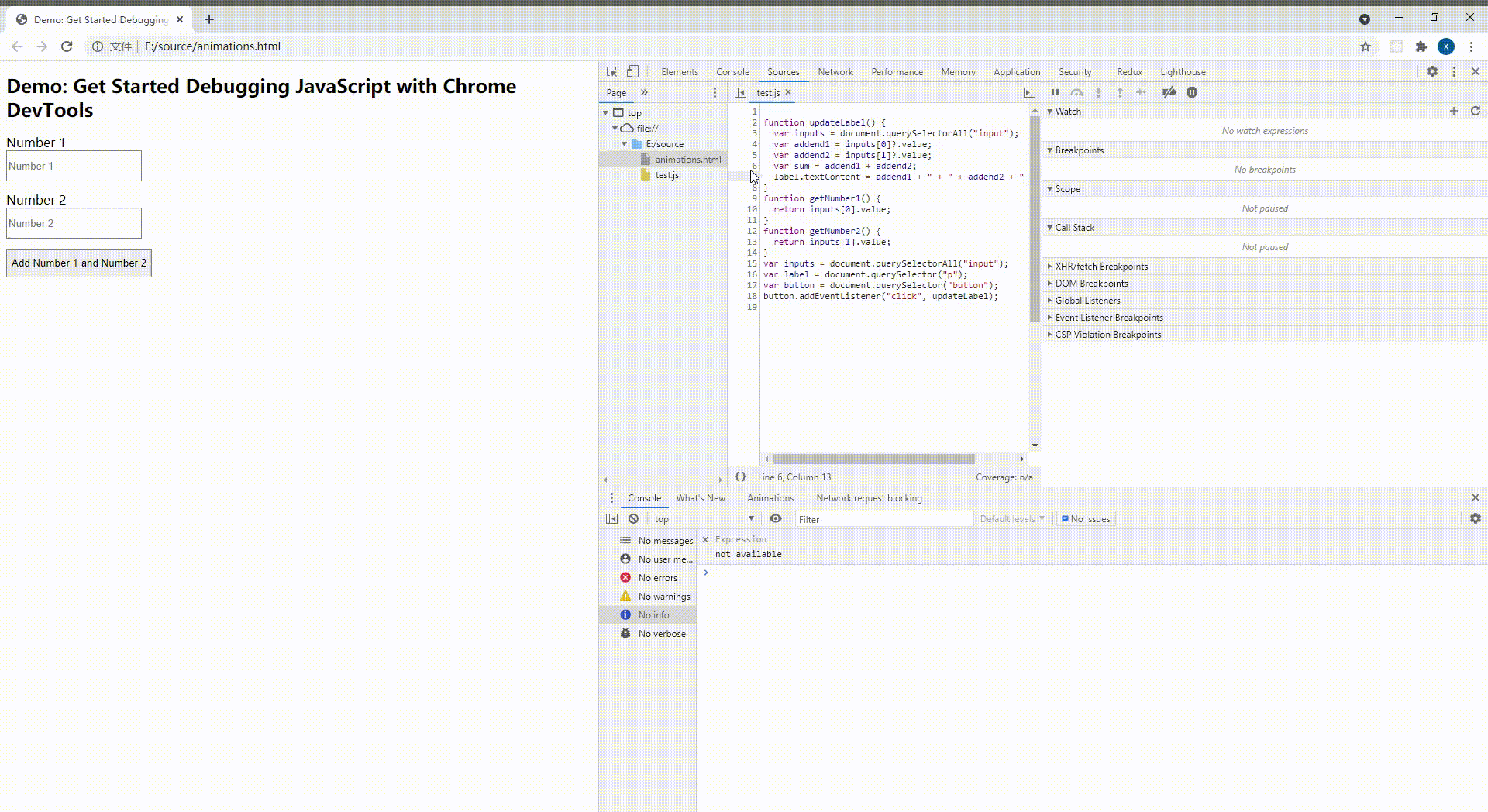Viewport: 1488px width, 812px height.
Task: Clear the console
Action: click(634, 519)
